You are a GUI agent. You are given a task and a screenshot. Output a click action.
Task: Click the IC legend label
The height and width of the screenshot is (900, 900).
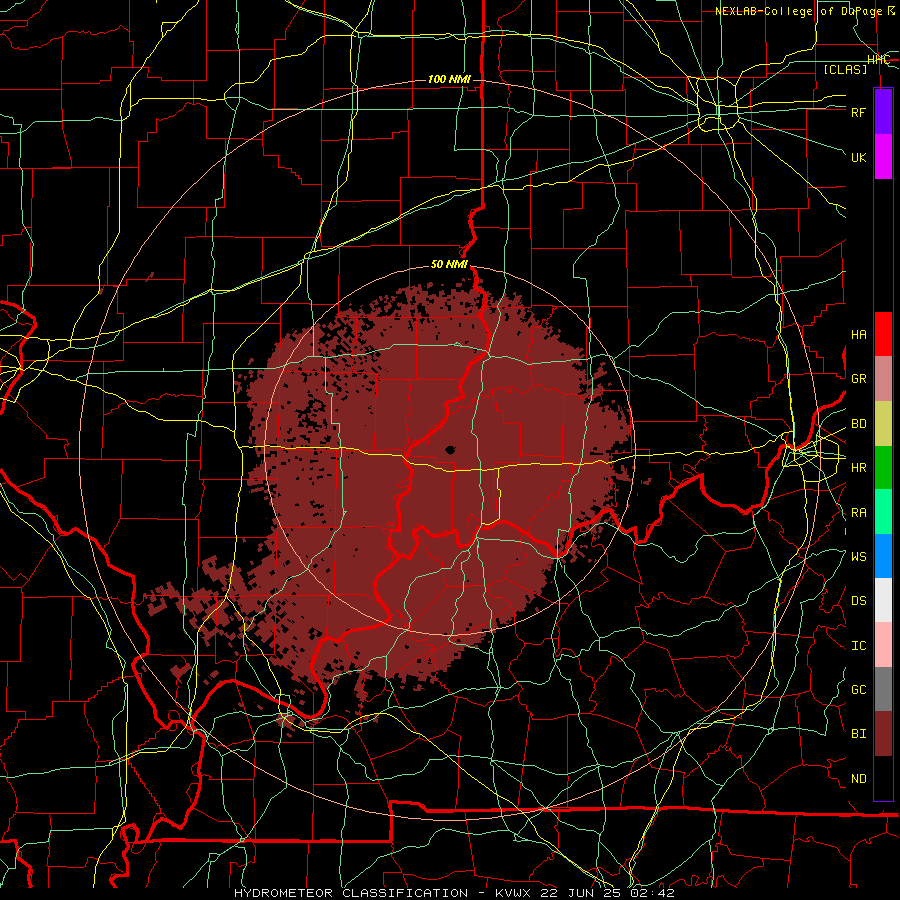(x=859, y=646)
